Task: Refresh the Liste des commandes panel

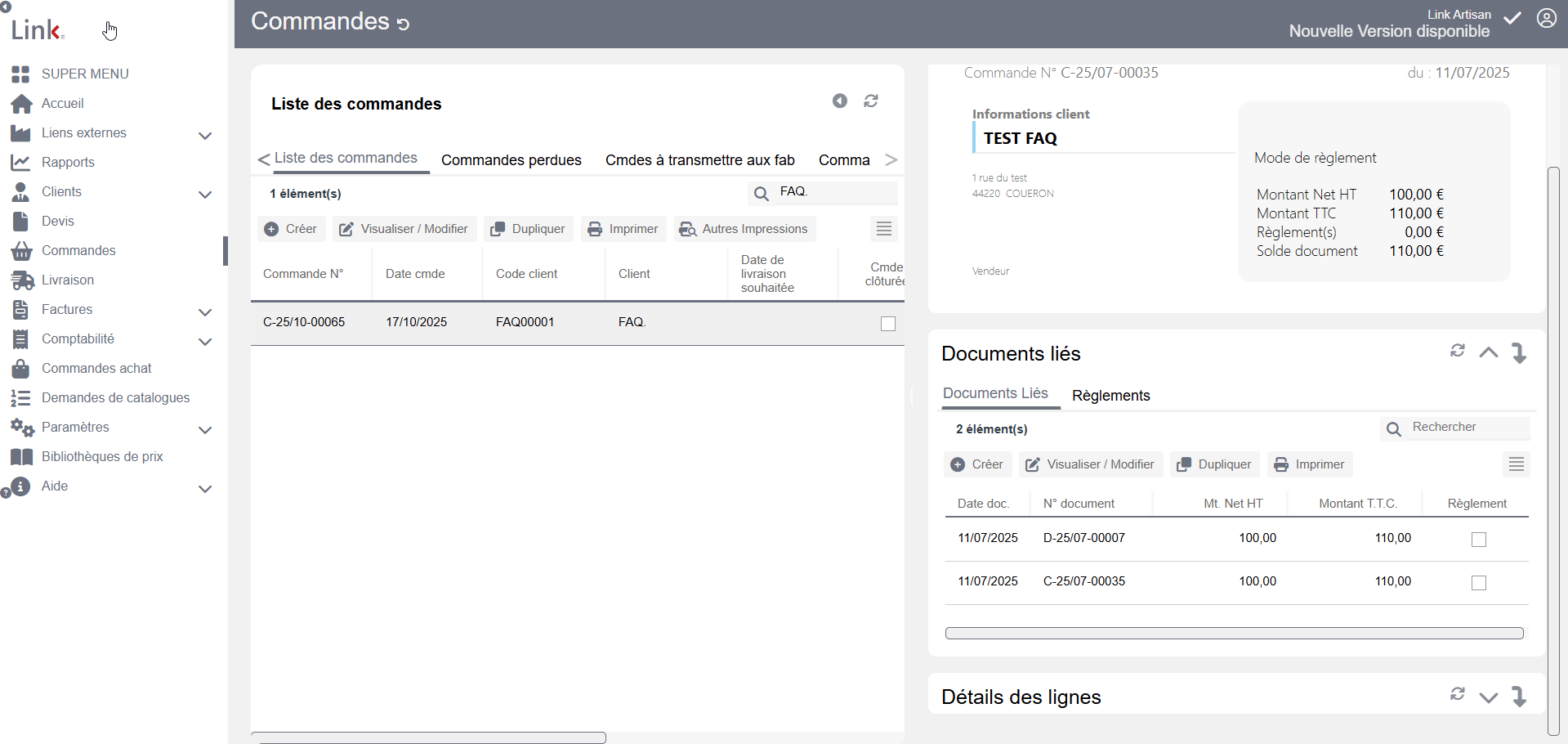Action: point(871,101)
